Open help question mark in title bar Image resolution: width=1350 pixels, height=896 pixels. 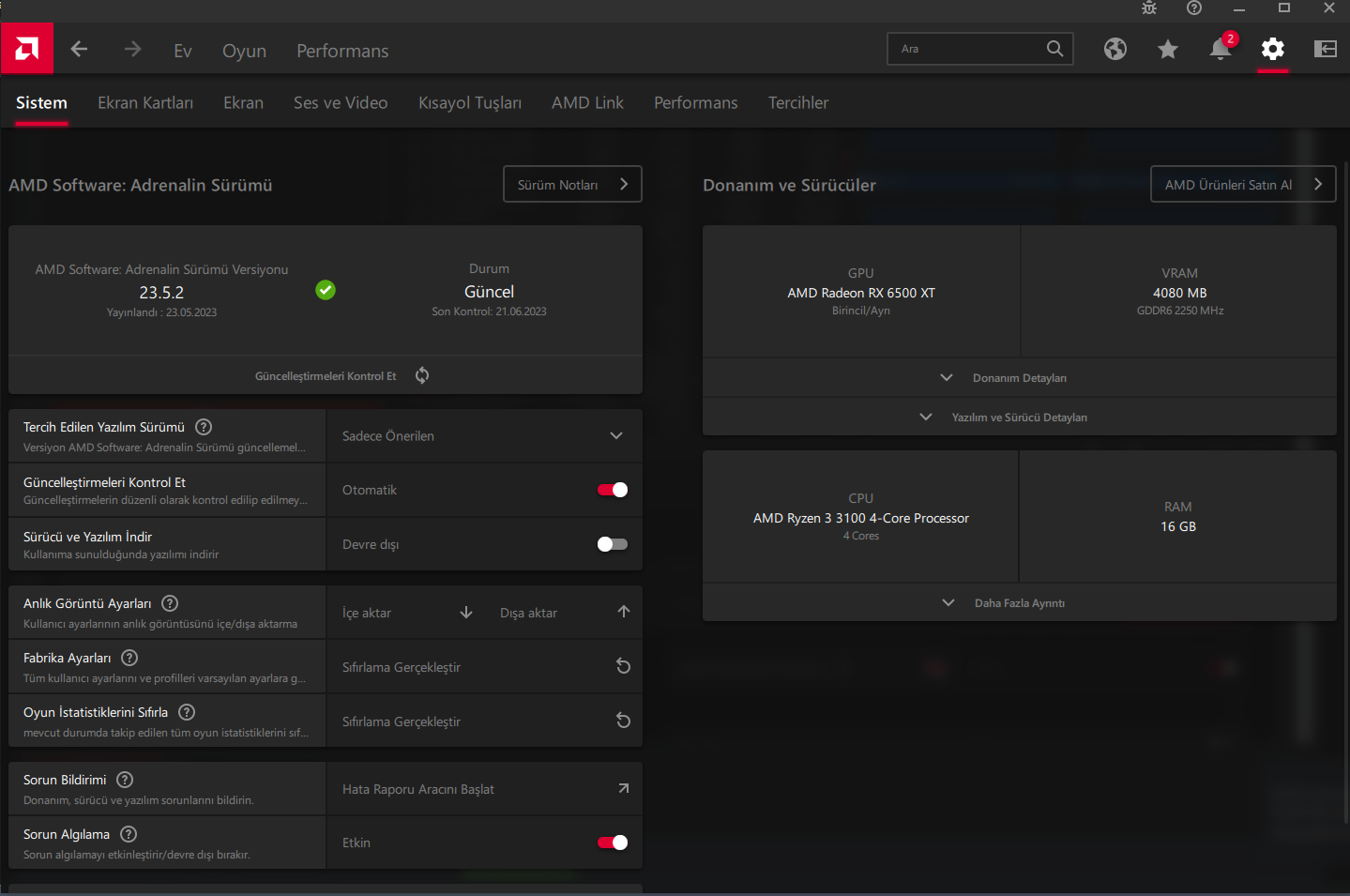1193,8
